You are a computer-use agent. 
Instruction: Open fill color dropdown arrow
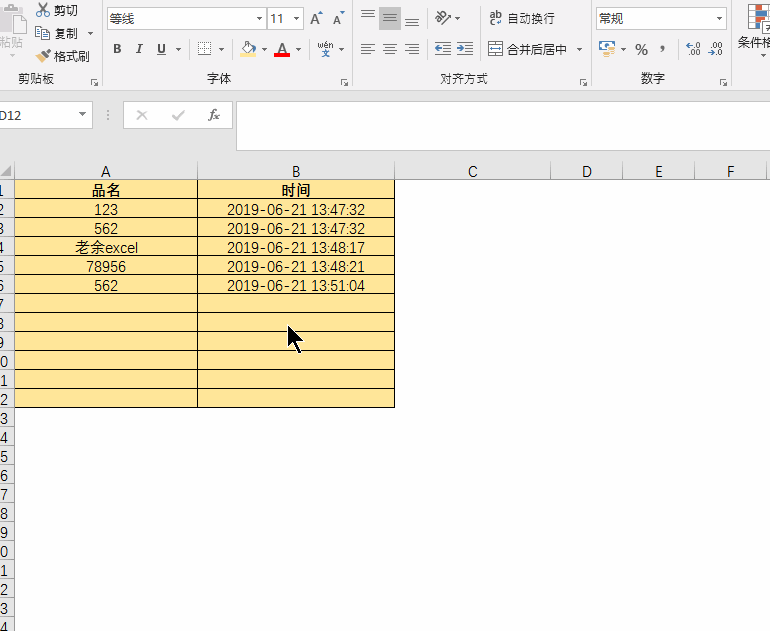click(264, 49)
